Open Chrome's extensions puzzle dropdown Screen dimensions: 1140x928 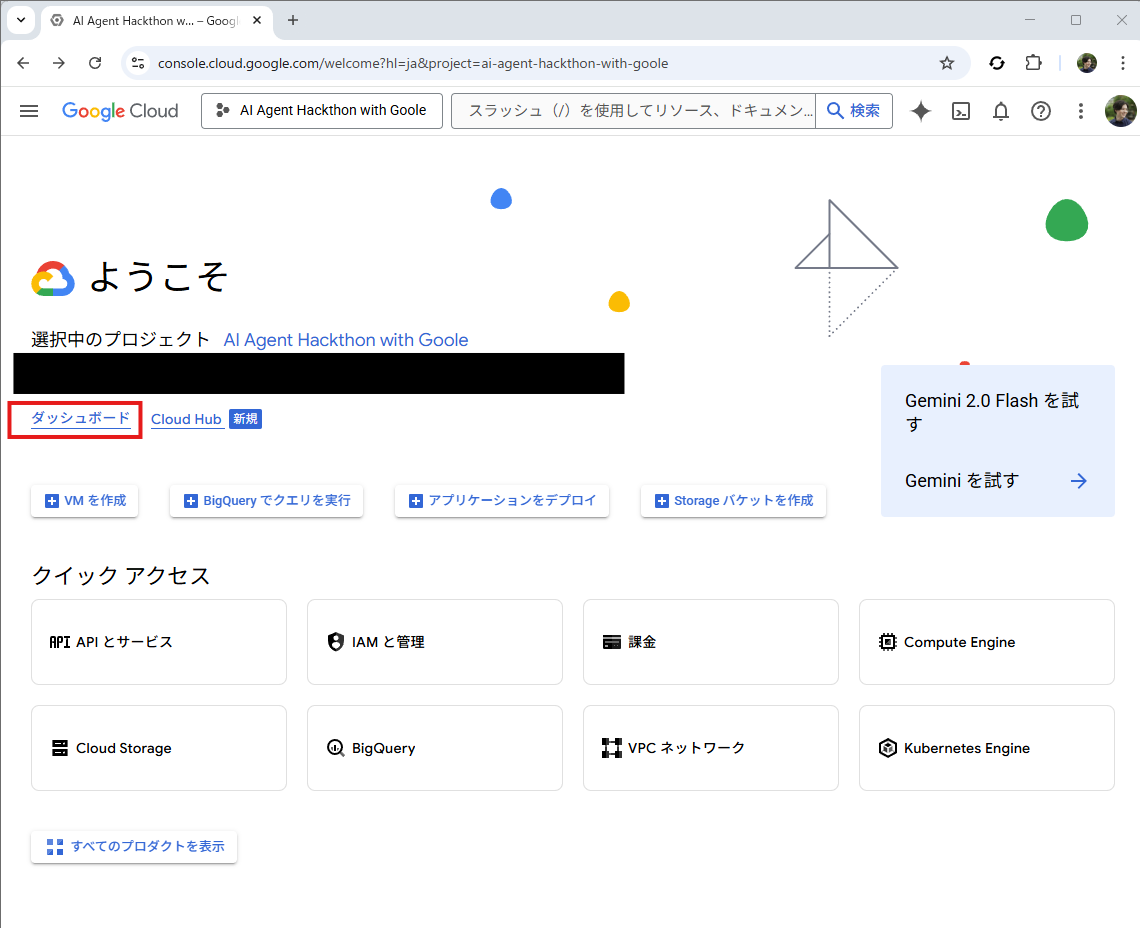click(1033, 62)
